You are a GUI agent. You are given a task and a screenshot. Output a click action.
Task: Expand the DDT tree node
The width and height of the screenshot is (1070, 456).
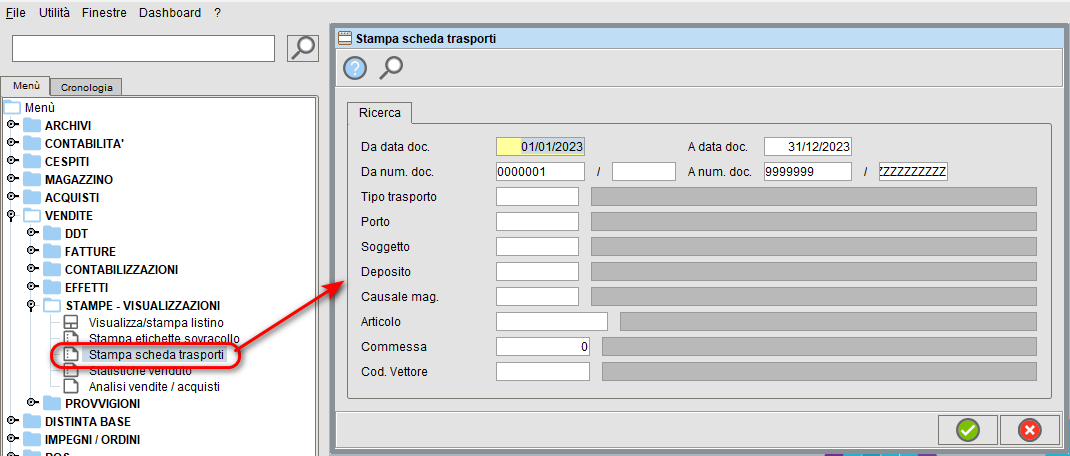pos(32,233)
